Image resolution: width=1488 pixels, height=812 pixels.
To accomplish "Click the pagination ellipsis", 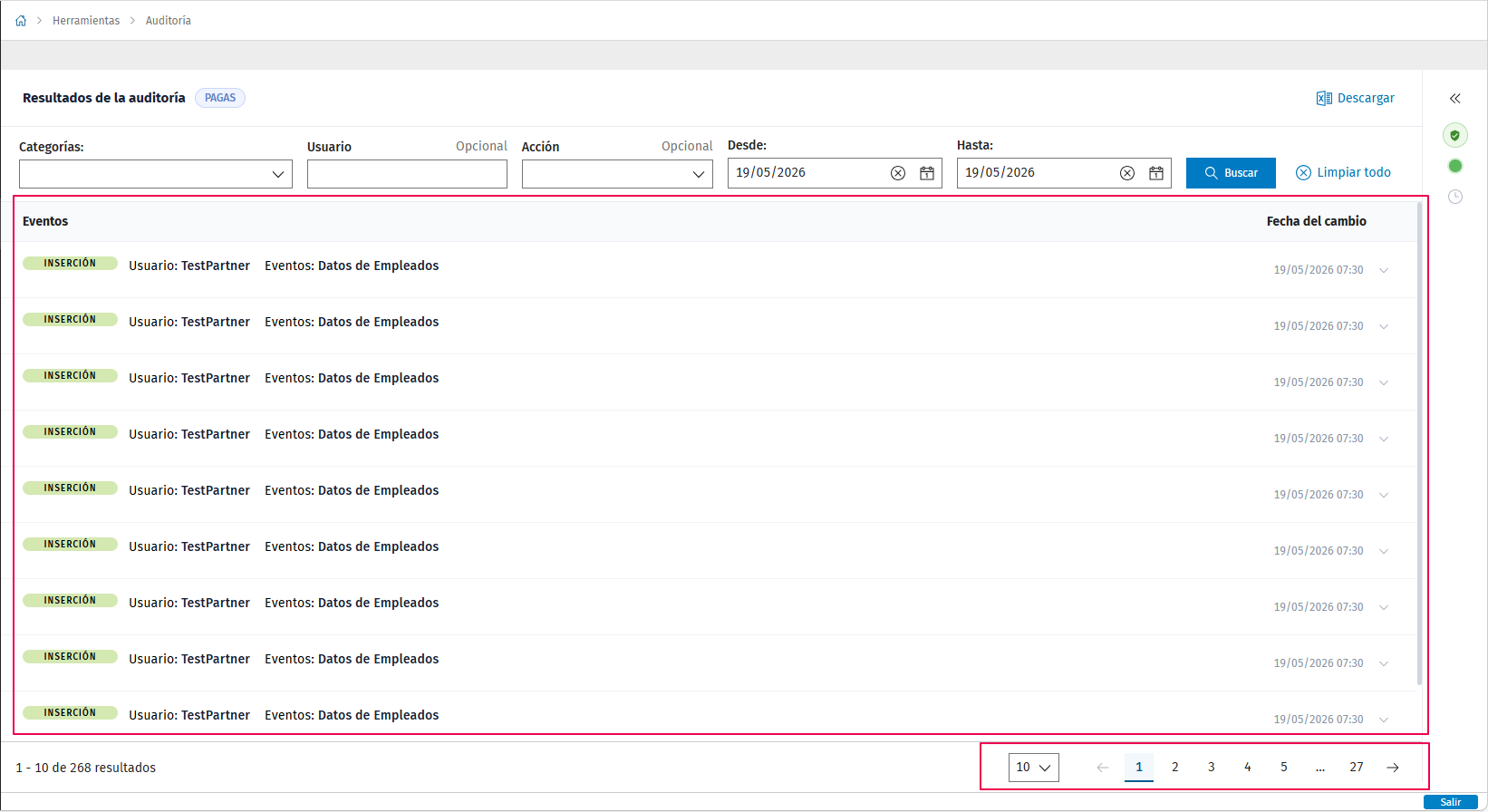I will [1320, 768].
